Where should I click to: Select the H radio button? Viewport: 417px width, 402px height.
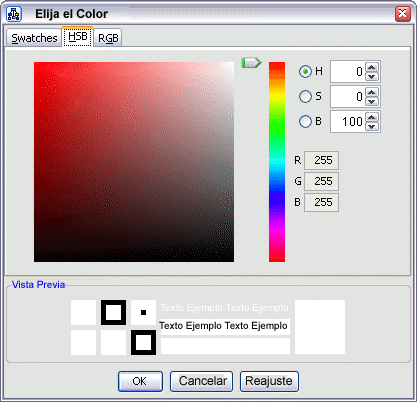(305, 71)
